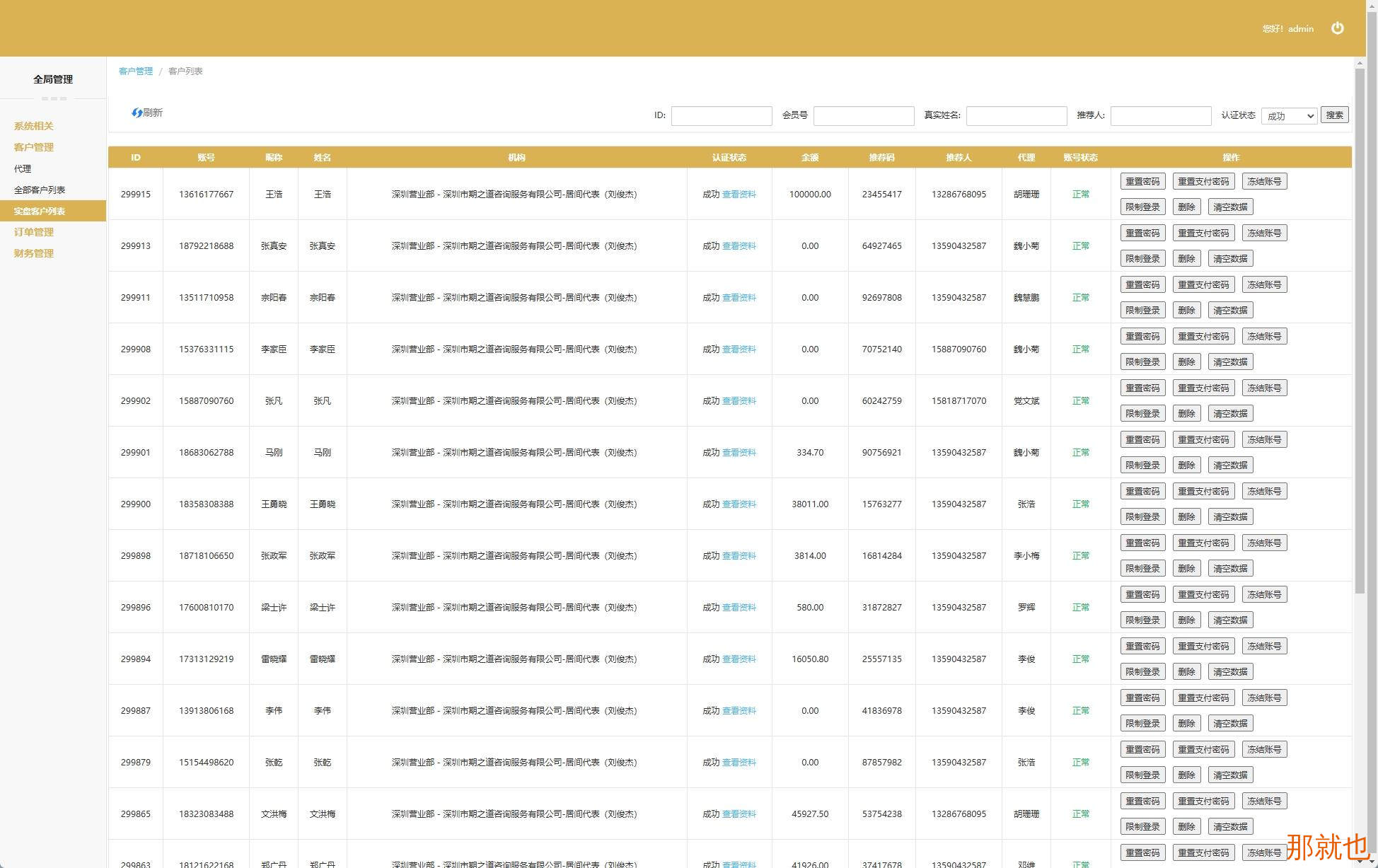Focus the ID search input field
The image size is (1378, 868).
[x=721, y=116]
